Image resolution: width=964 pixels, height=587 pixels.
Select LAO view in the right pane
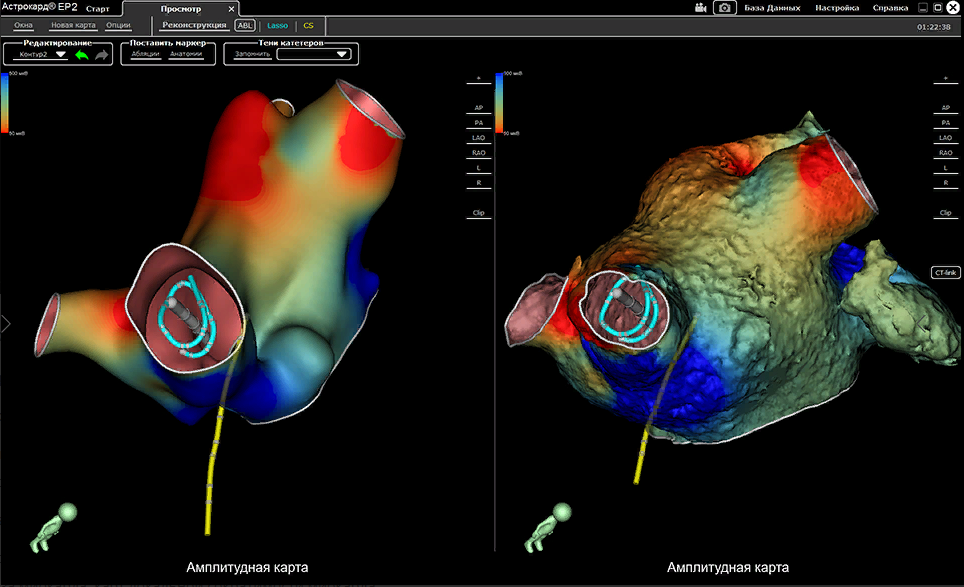(x=945, y=138)
